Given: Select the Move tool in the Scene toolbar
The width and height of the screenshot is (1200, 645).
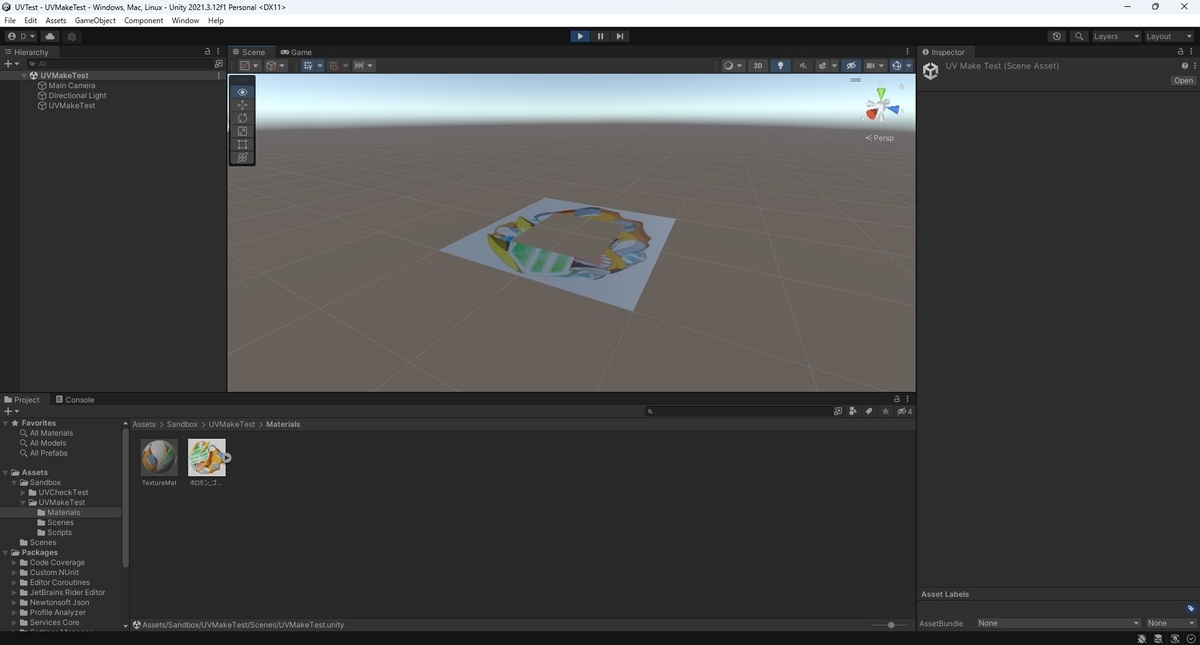Looking at the screenshot, I should [x=242, y=104].
